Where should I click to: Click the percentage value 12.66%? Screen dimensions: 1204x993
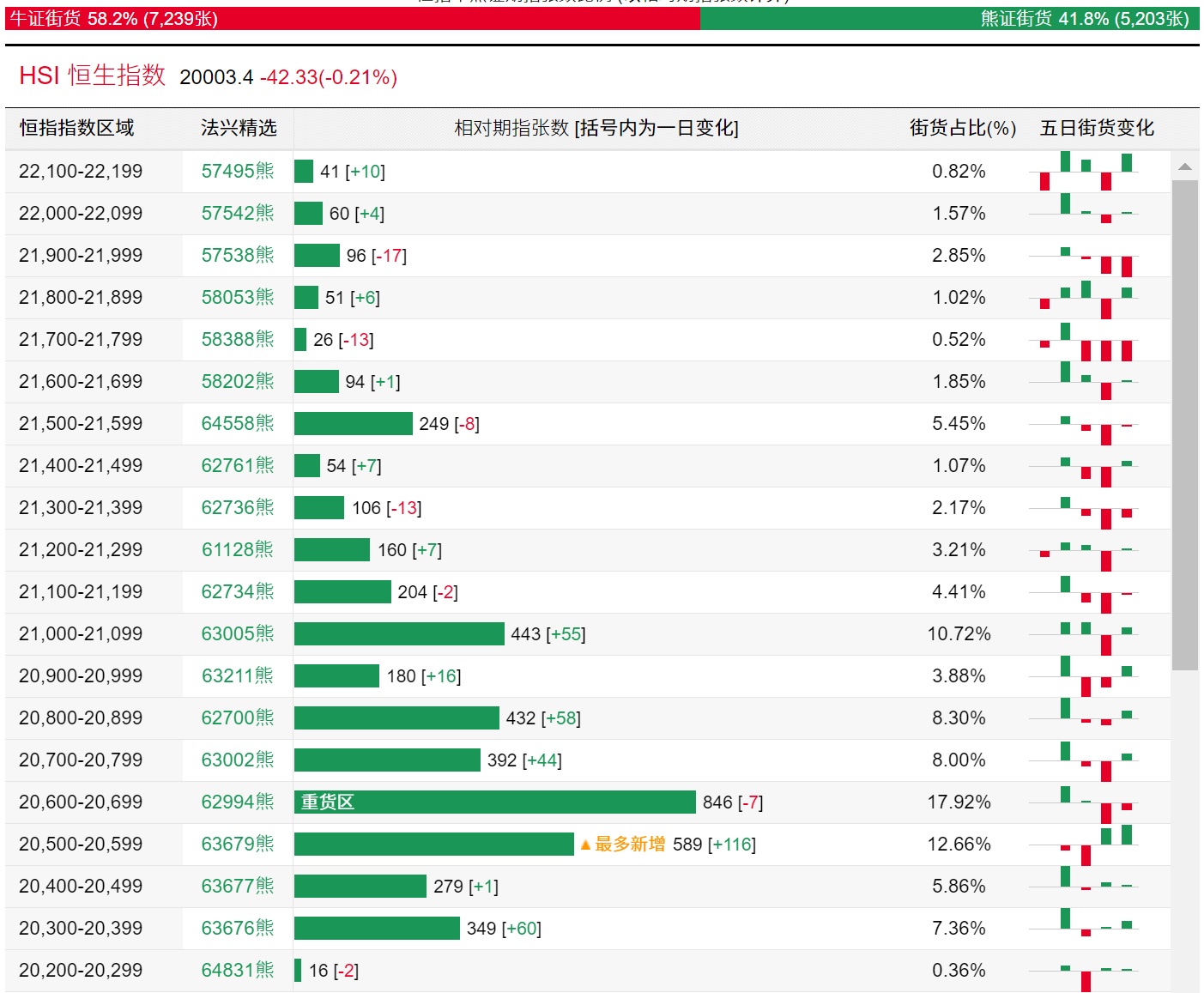pyautogui.click(x=959, y=844)
